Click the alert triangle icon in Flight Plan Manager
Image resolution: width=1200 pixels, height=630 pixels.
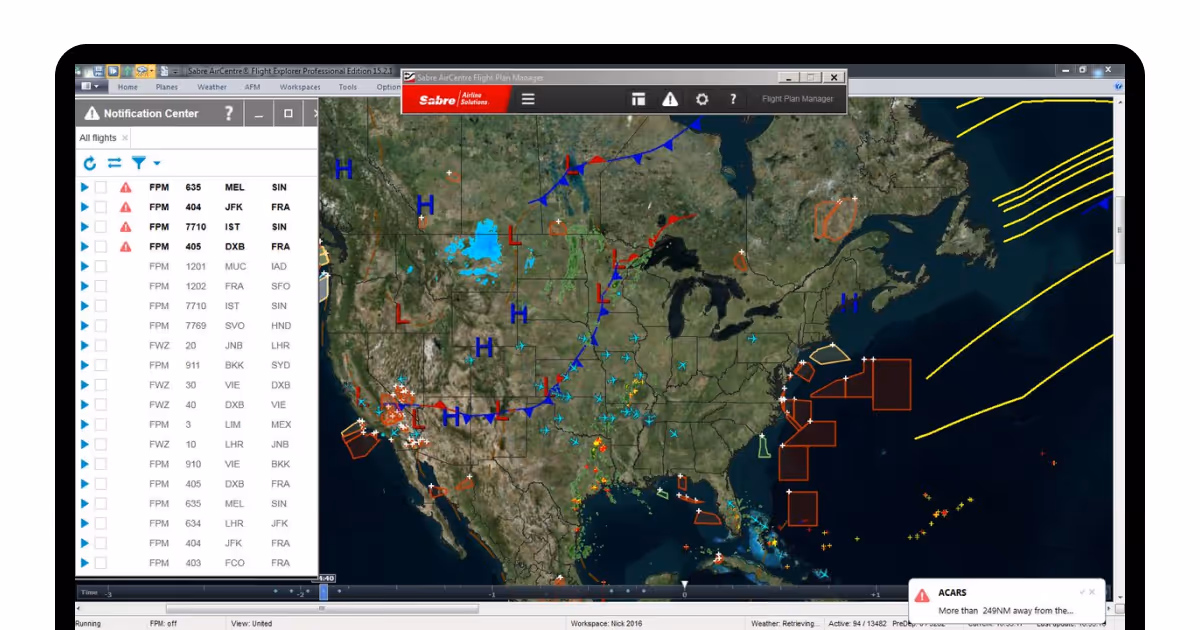click(670, 99)
